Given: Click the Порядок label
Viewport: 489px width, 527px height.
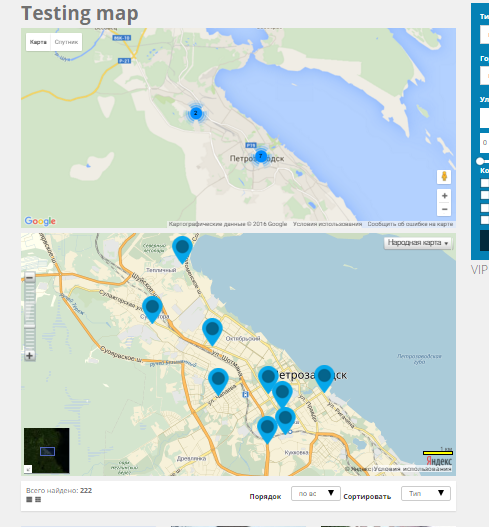Looking at the screenshot, I should point(265,496).
